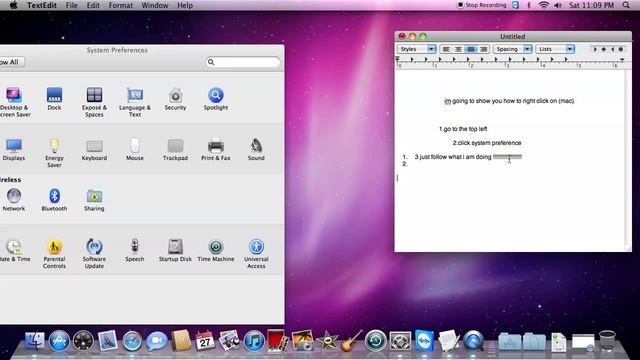
Task: Open TeamViewer from the Dock
Action: click(424, 340)
